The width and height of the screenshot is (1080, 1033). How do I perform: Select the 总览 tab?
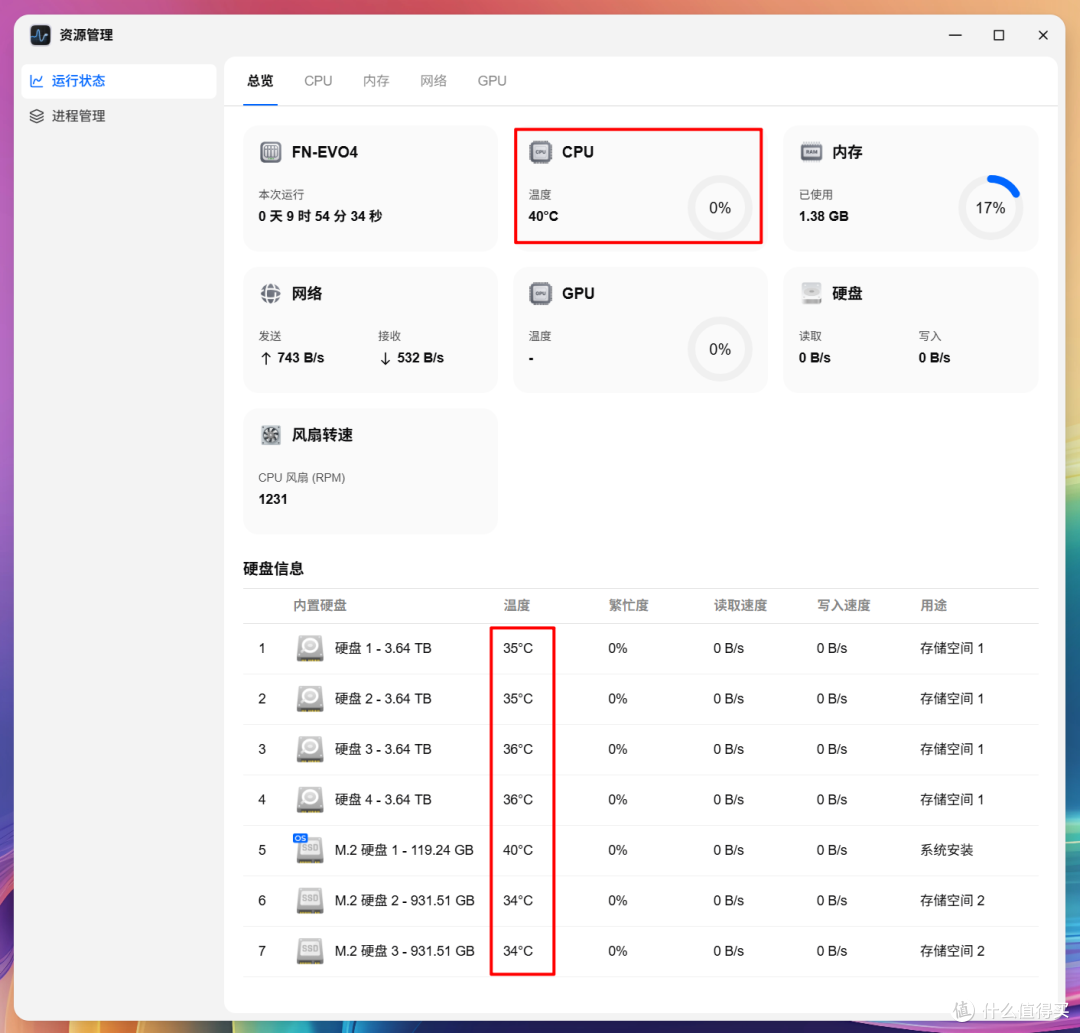tap(260, 81)
